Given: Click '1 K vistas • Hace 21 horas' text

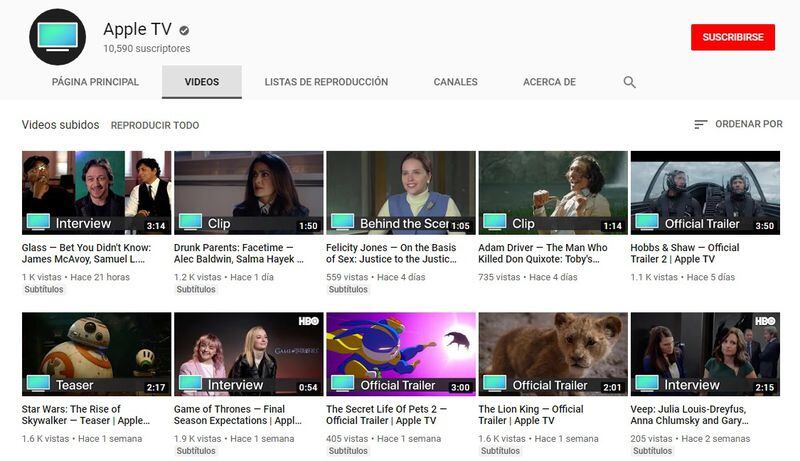Looking at the screenshot, I should (76, 277).
